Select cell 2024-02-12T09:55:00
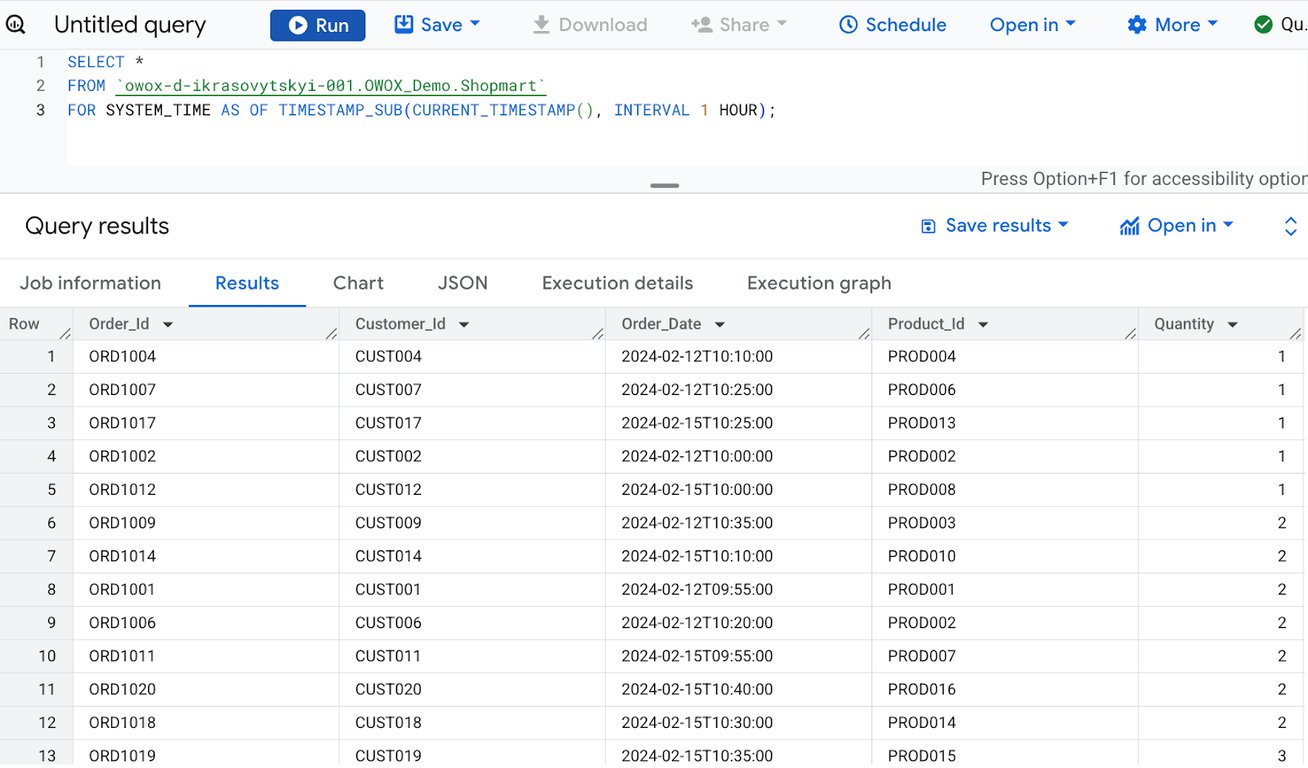The height and width of the screenshot is (768, 1308). point(739,590)
